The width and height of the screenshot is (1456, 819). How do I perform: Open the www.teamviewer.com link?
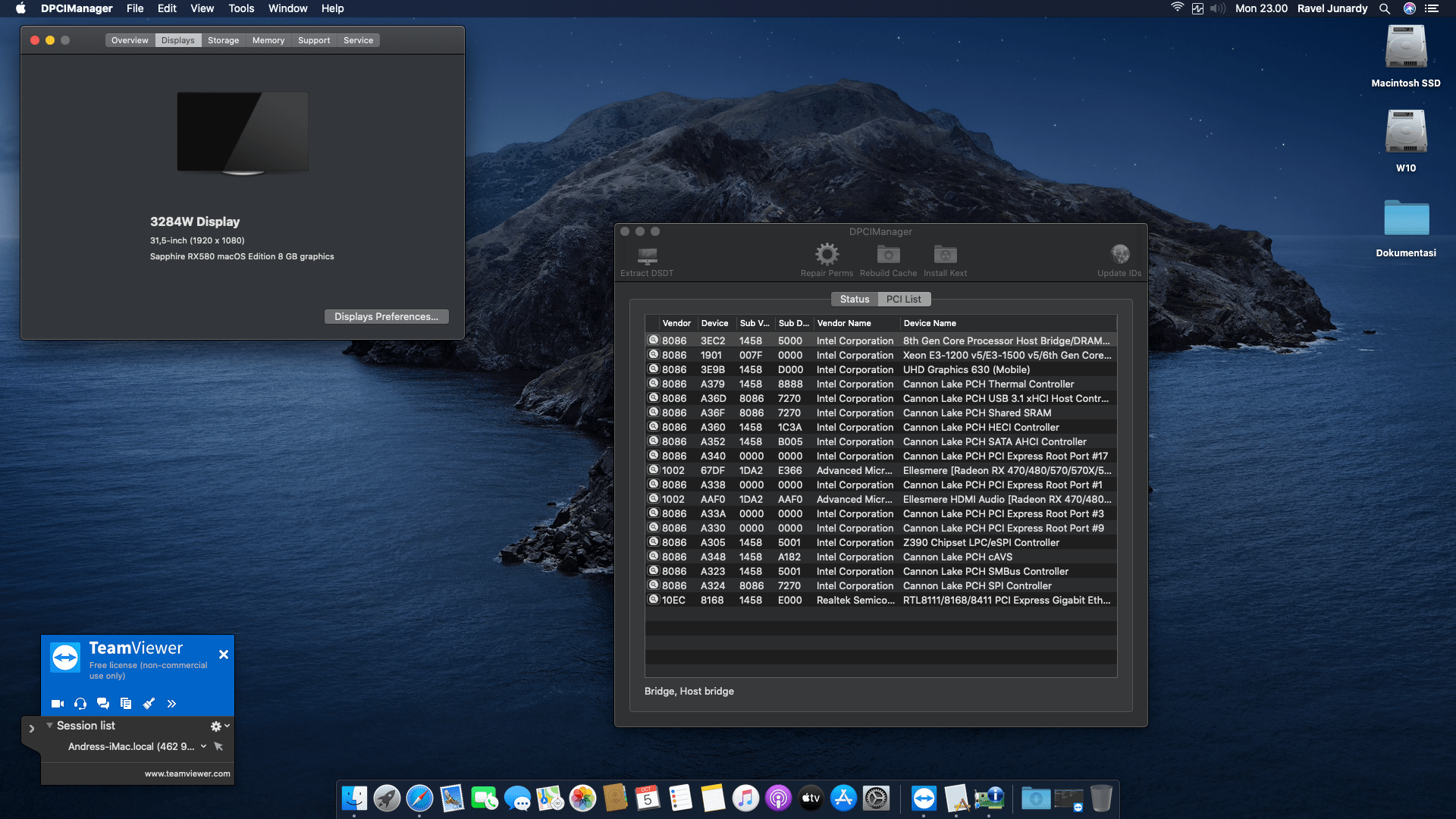187,773
